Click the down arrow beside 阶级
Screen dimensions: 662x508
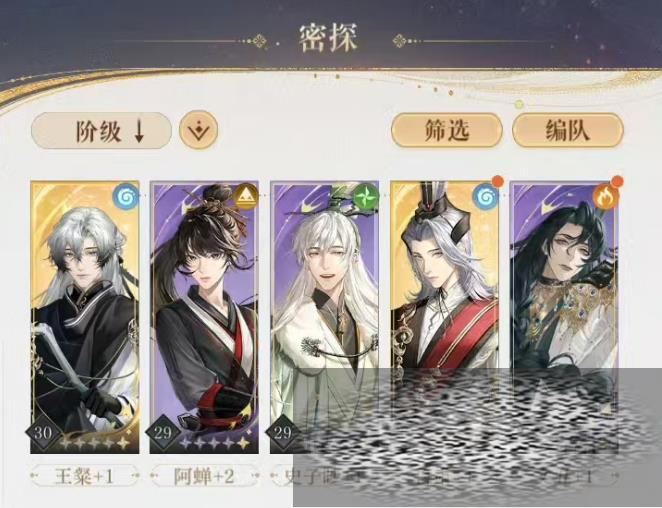139,132
